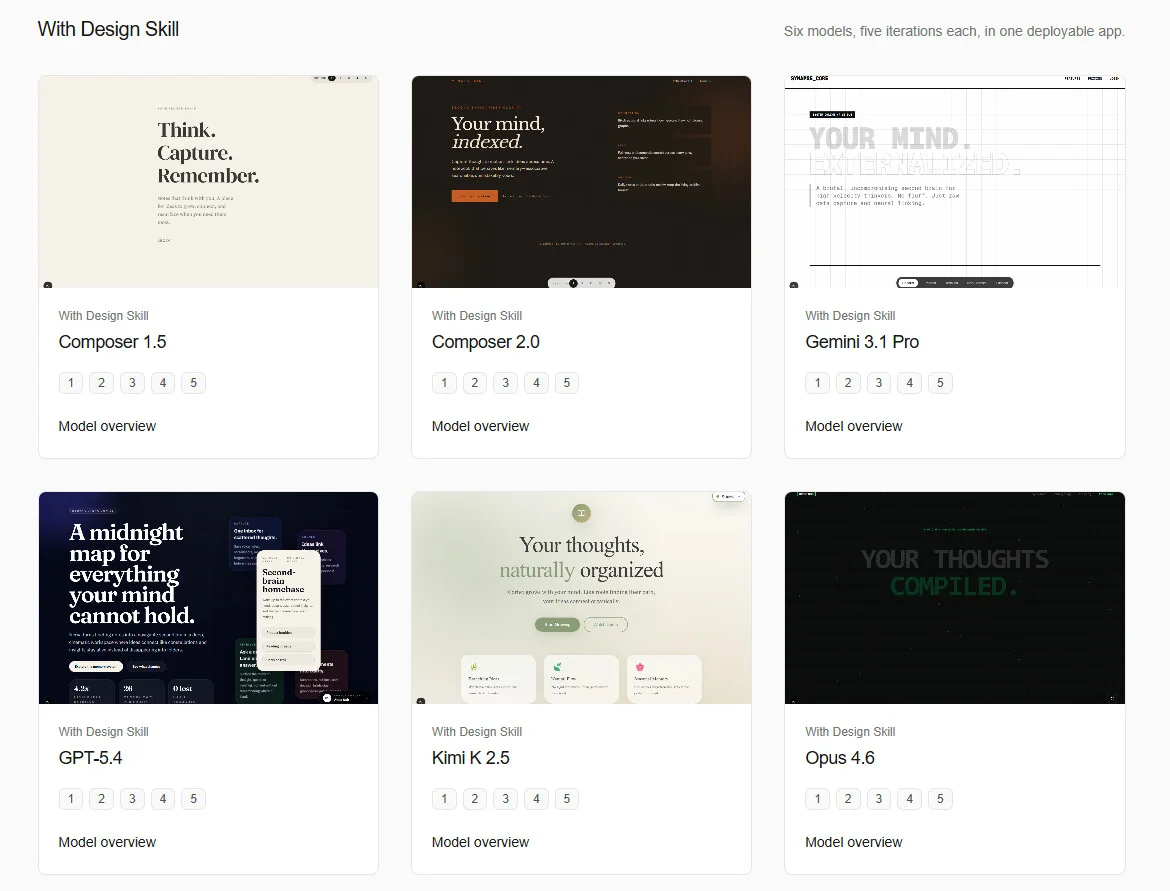Select iteration 2 for Gemini 3.1 Pro
Viewport: 1170px width, 891px height.
tap(848, 383)
